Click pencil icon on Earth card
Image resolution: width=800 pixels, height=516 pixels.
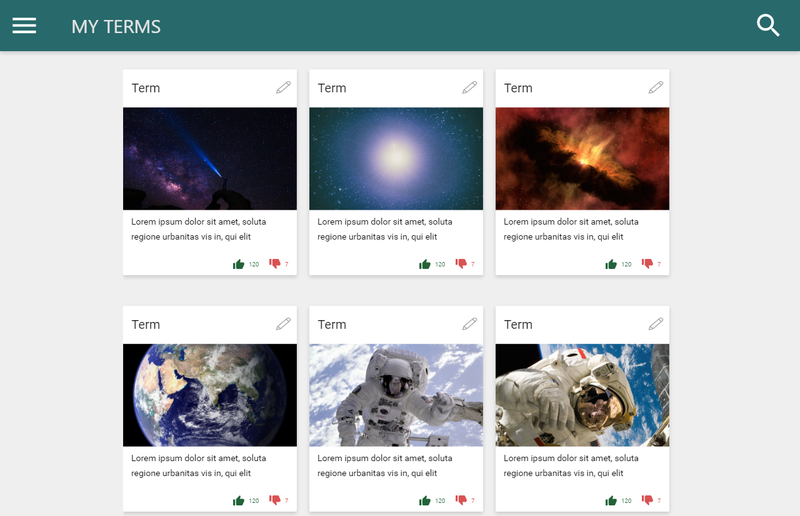click(283, 324)
